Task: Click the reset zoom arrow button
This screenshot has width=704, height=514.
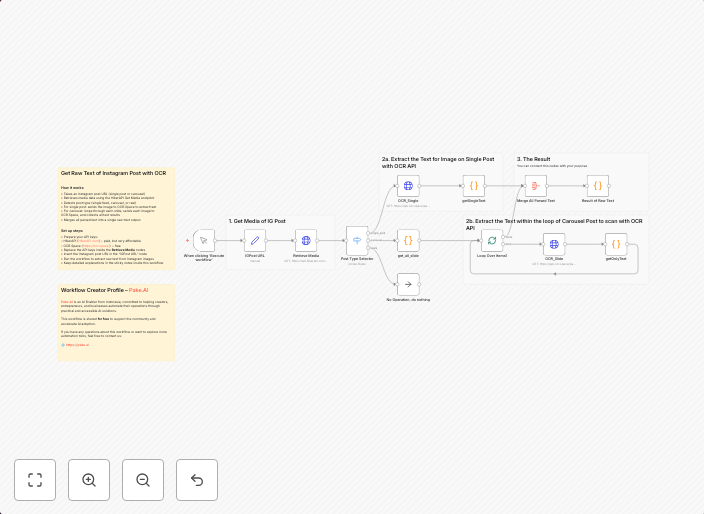Action: tap(197, 480)
